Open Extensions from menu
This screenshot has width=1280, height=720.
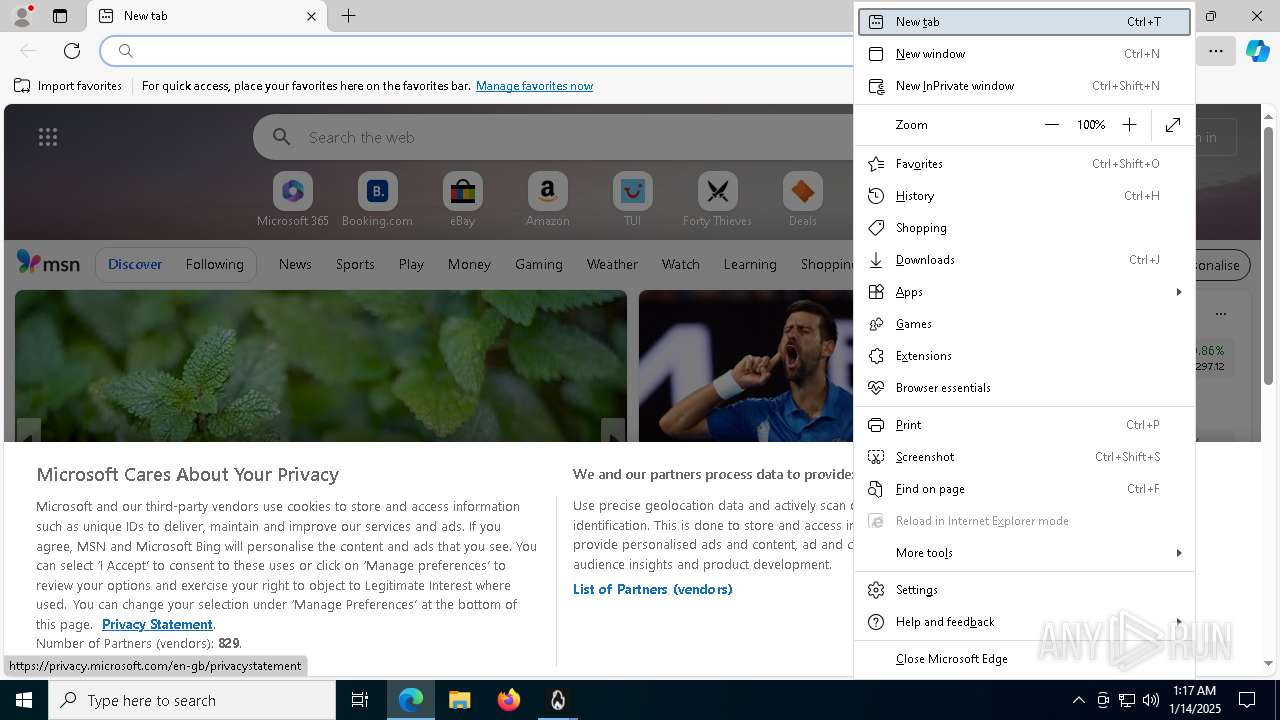(1025, 356)
